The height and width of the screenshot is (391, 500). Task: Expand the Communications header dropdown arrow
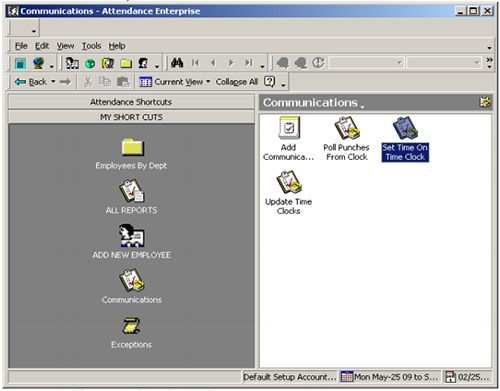pyautogui.click(x=362, y=107)
